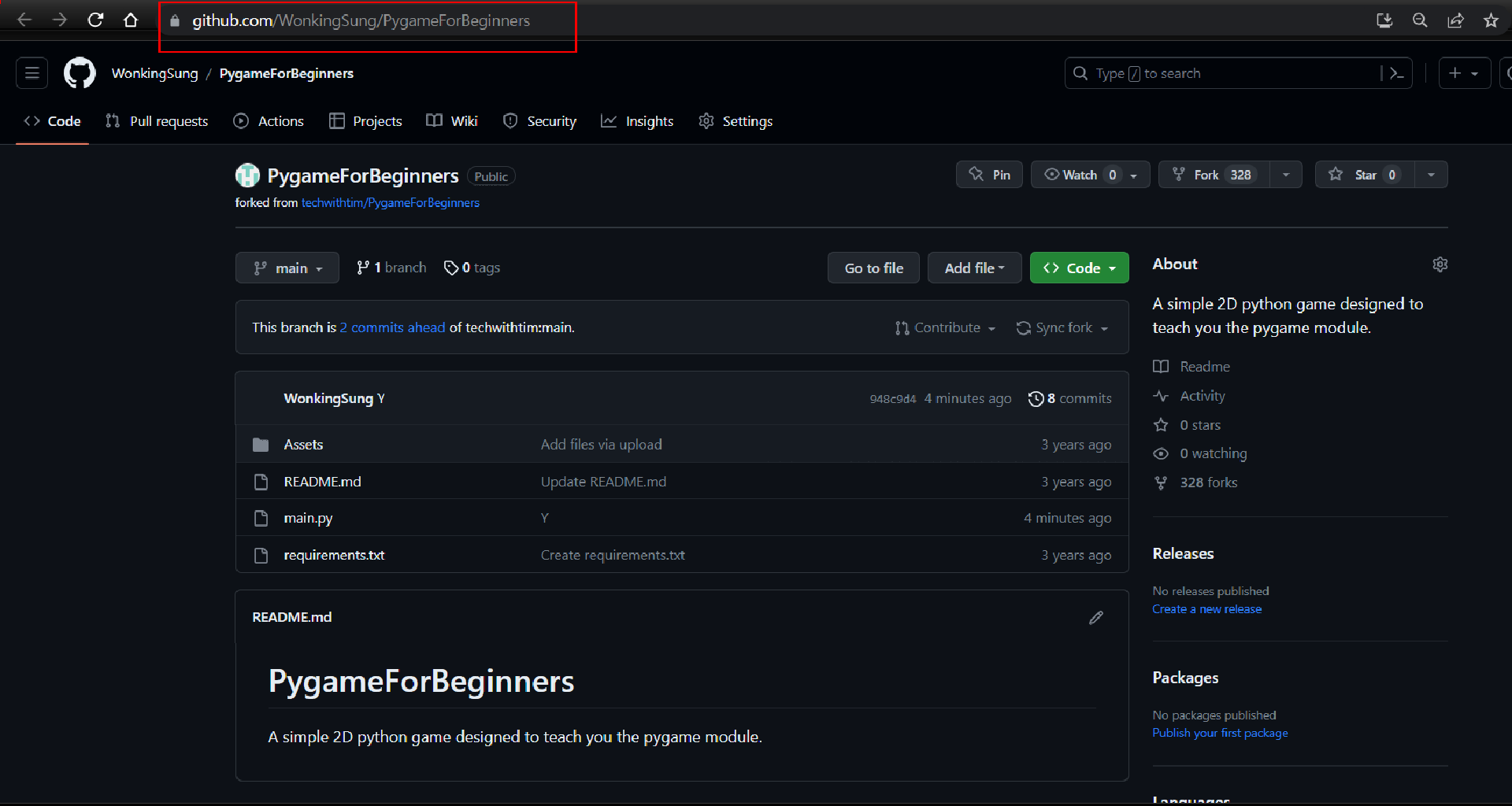Open the main.py file
The image size is (1512, 806).
click(308, 519)
